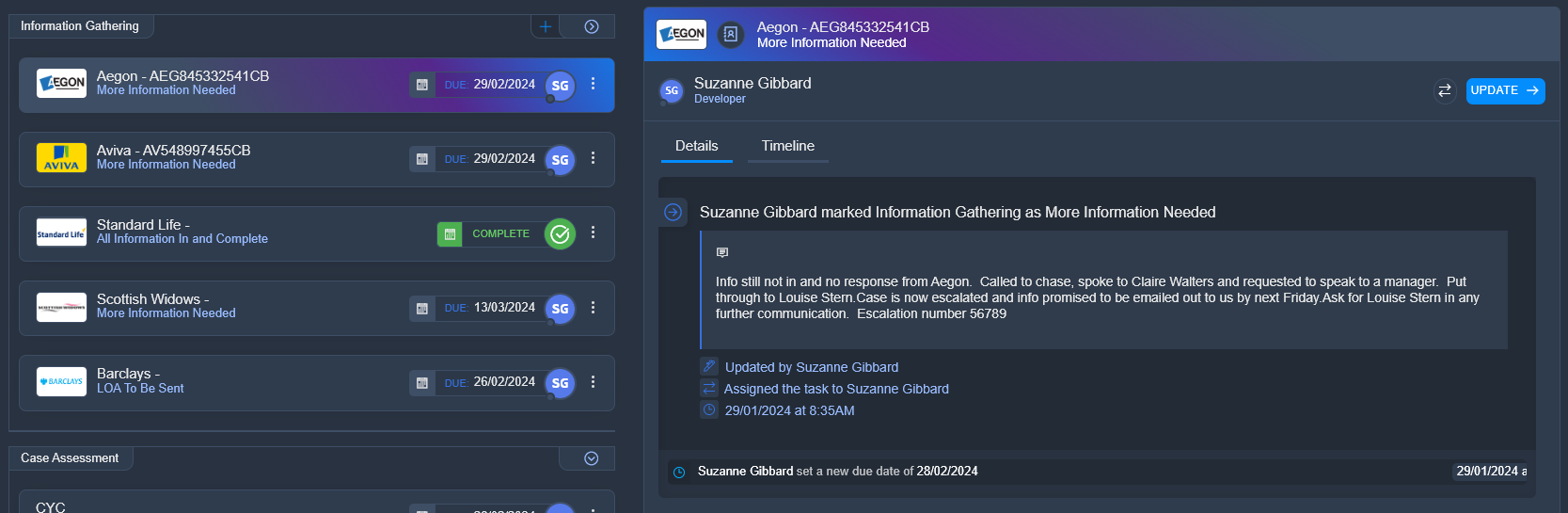Click the Case Assessment section label
Image resolution: width=1568 pixels, height=513 pixels.
click(x=70, y=458)
